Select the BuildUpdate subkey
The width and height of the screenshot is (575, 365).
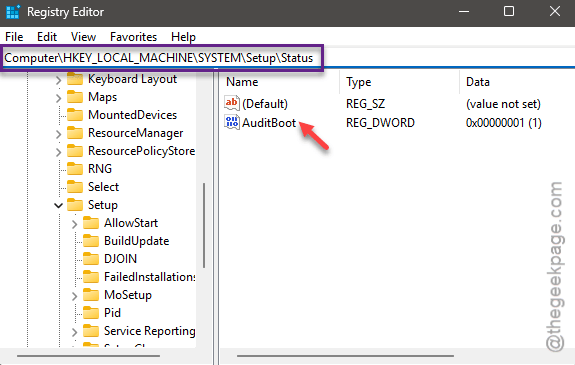tap(136, 241)
